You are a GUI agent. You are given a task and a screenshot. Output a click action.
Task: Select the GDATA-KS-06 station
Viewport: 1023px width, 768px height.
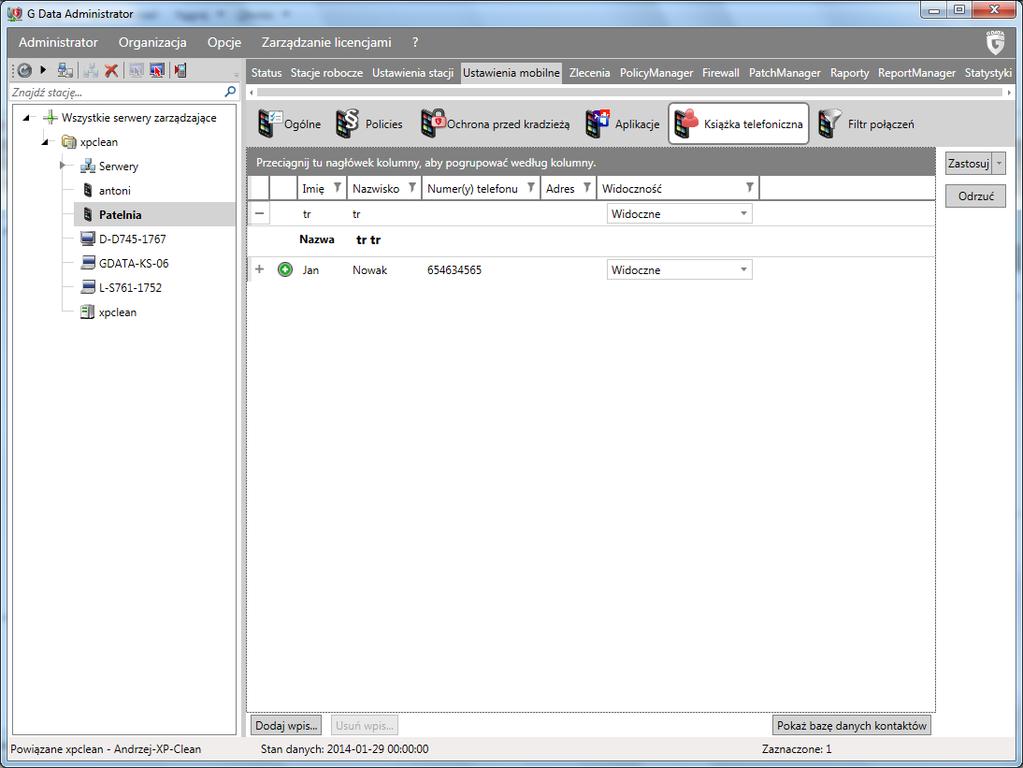[x=133, y=264]
